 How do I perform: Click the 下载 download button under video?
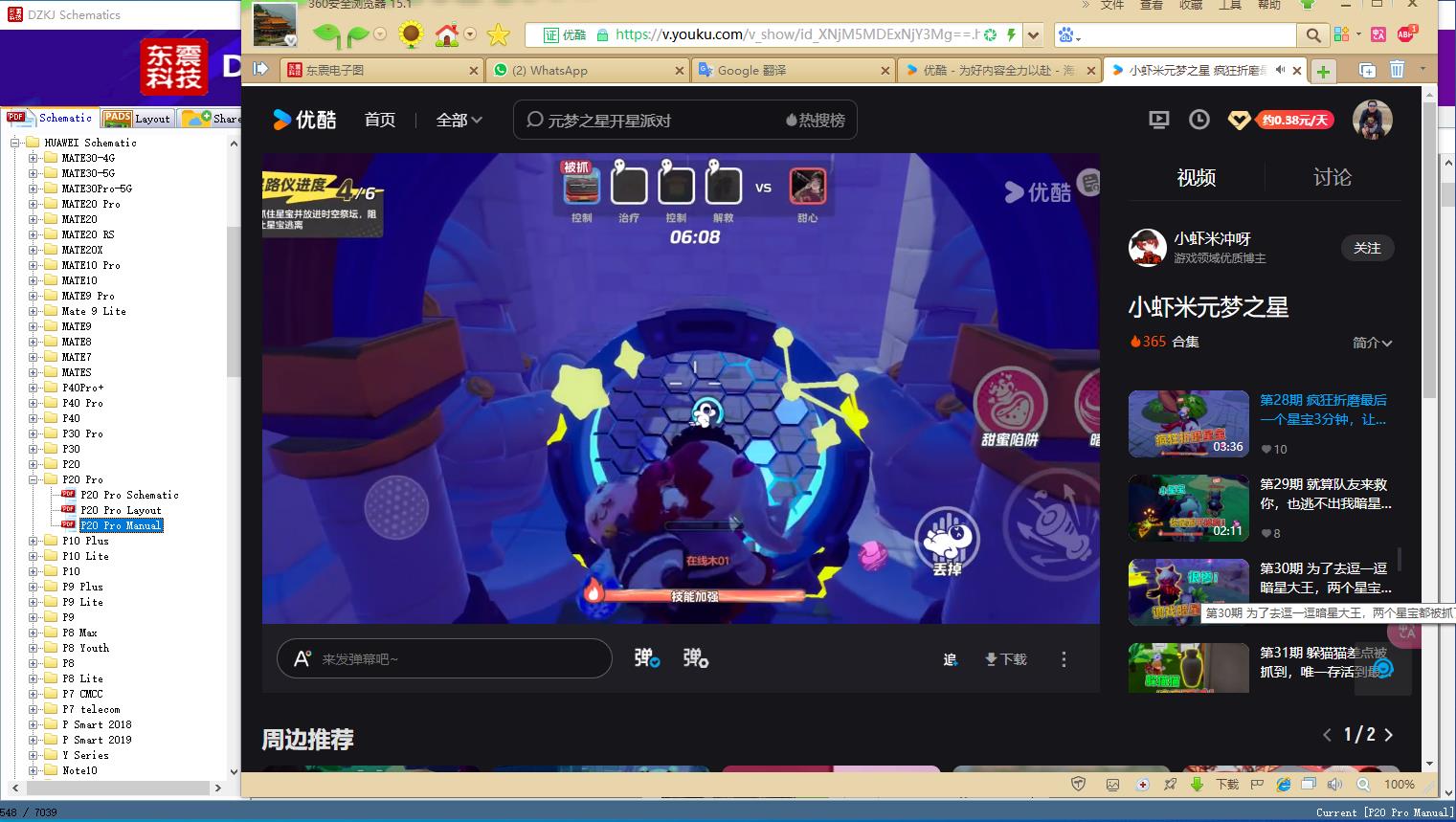[x=1006, y=659]
